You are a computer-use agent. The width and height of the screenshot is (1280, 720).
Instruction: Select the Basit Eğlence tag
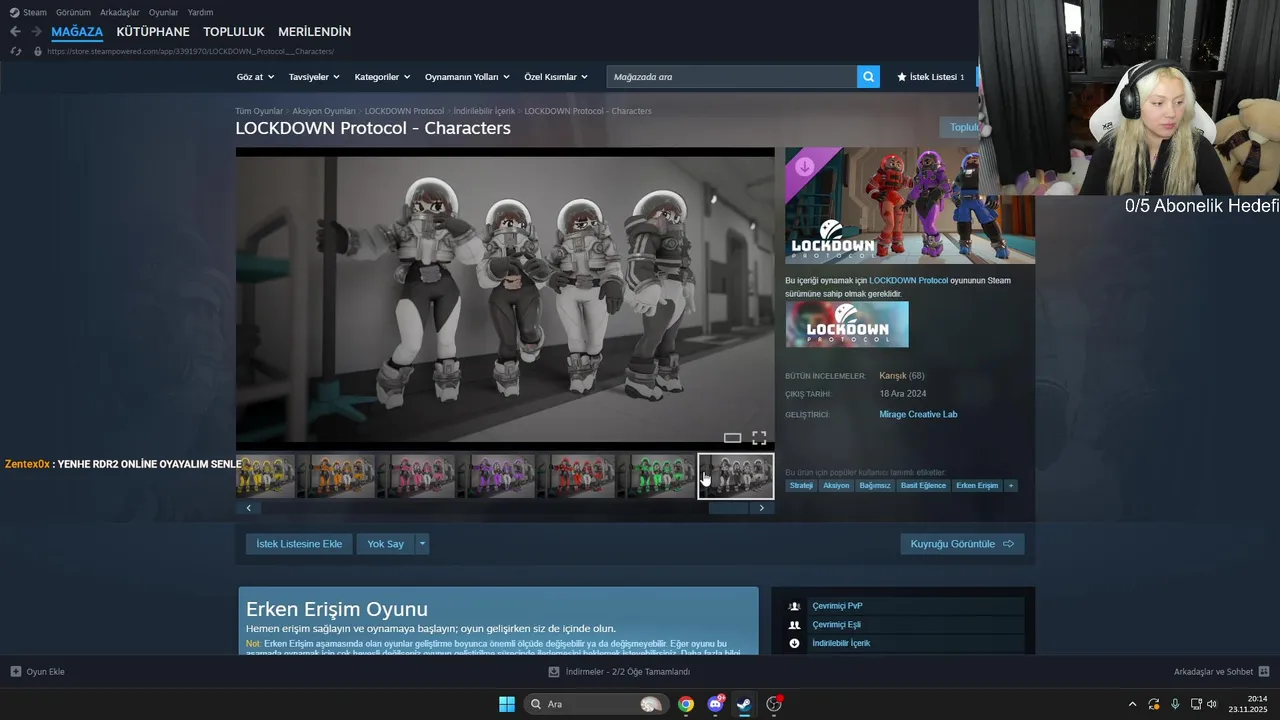(923, 486)
